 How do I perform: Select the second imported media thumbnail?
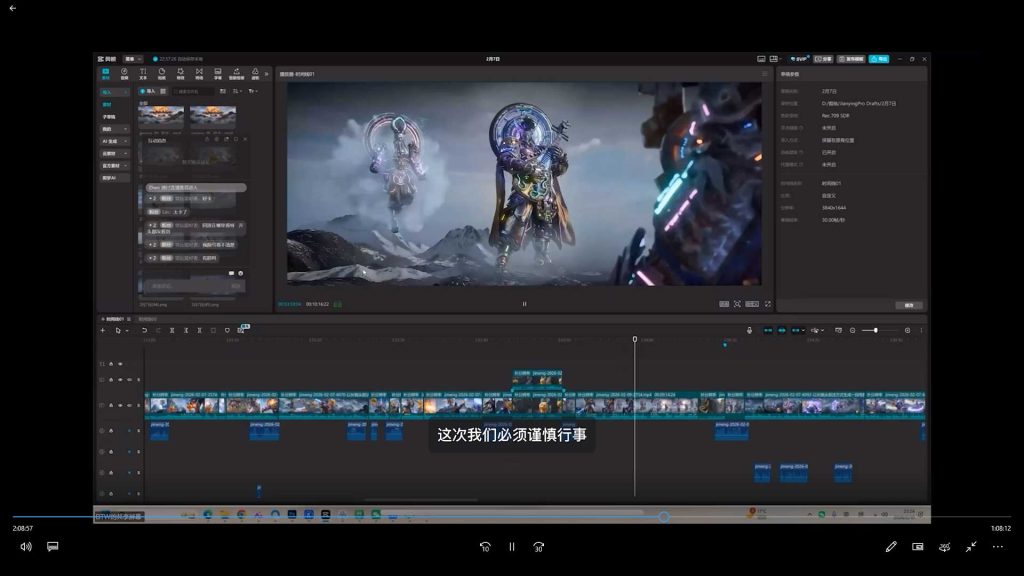tap(213, 118)
